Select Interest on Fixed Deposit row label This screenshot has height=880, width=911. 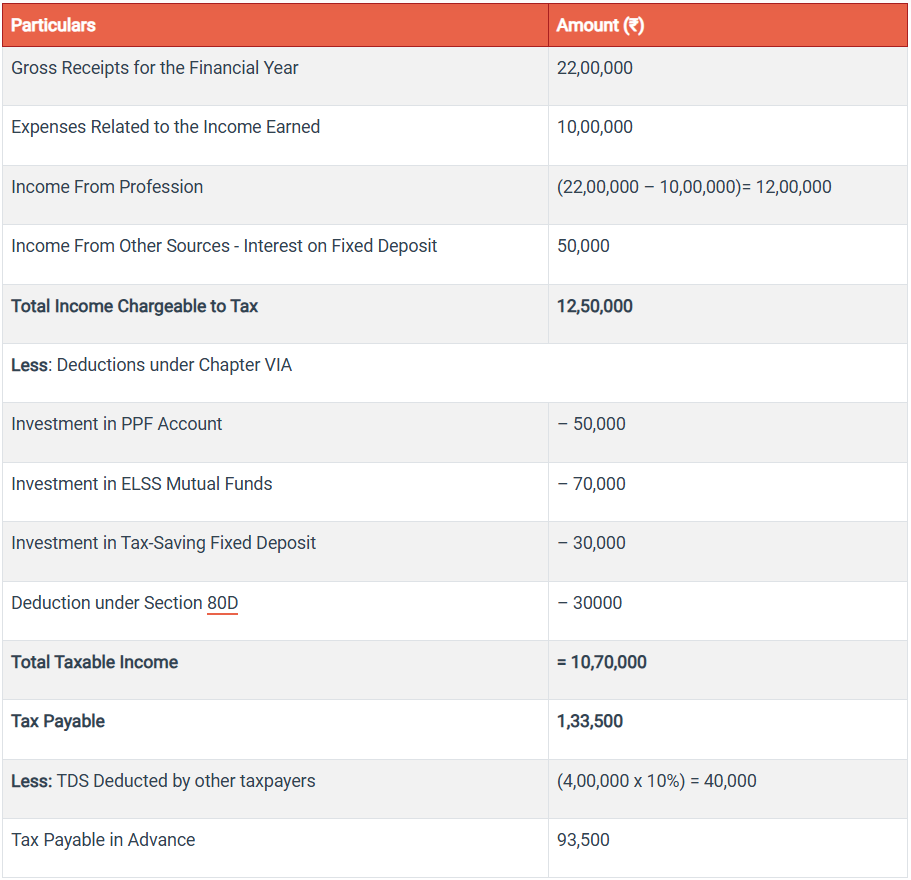tap(224, 246)
